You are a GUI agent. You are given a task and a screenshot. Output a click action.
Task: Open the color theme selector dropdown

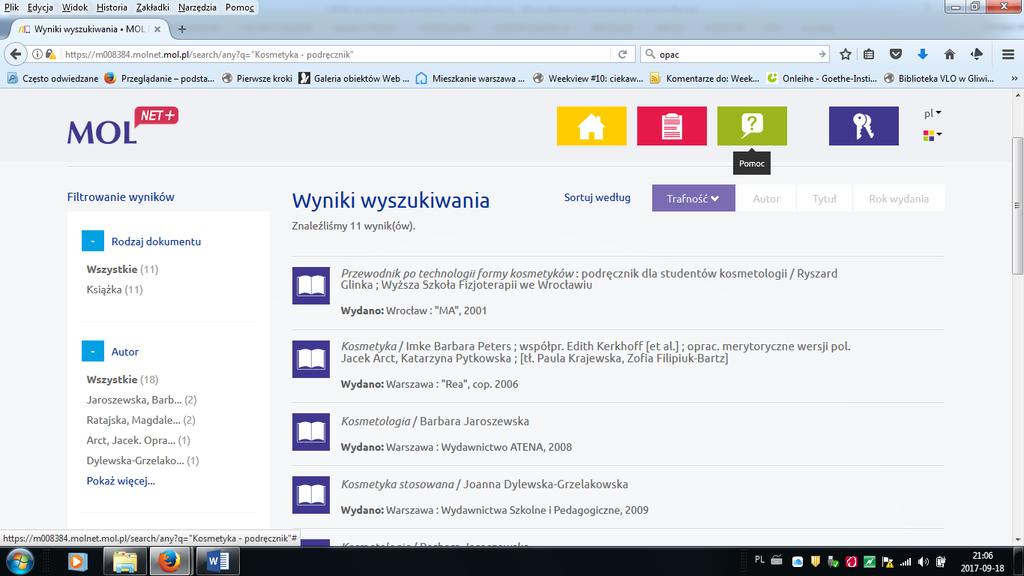(x=932, y=135)
